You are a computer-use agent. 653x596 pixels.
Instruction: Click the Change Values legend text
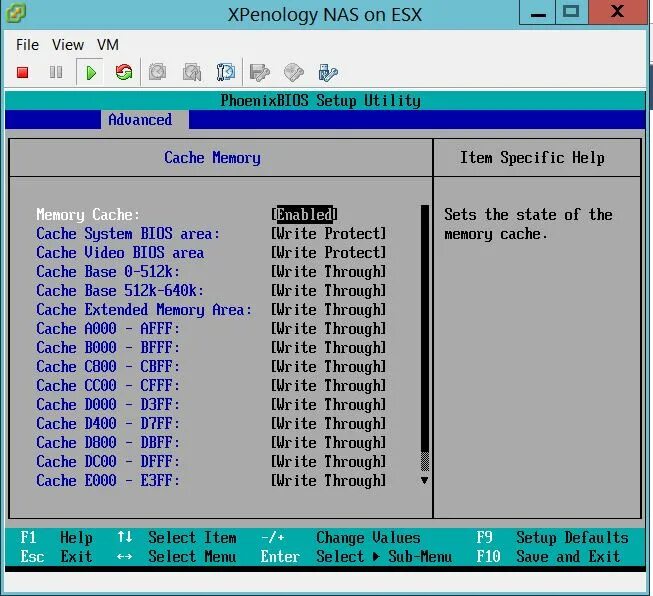coord(368,538)
